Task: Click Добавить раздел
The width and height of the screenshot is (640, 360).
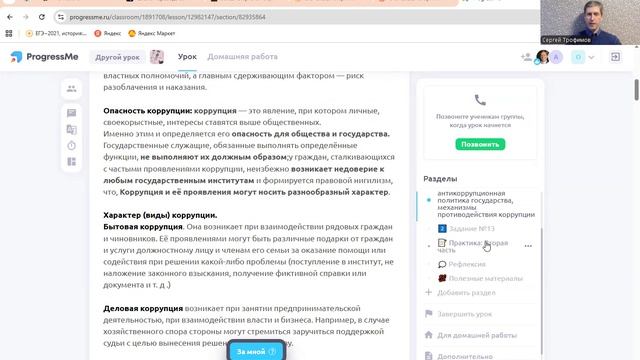Action: (466, 293)
